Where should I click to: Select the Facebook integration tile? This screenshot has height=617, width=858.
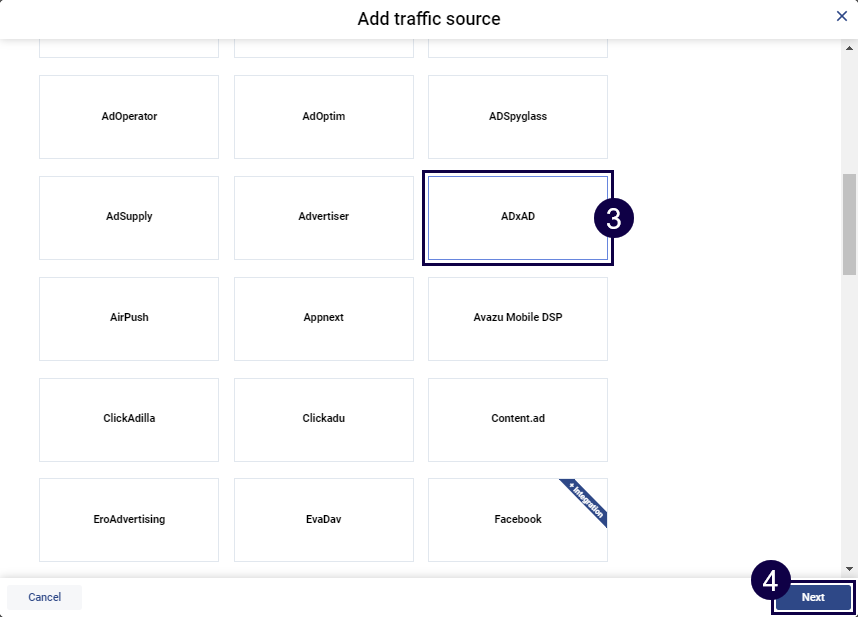pos(518,520)
